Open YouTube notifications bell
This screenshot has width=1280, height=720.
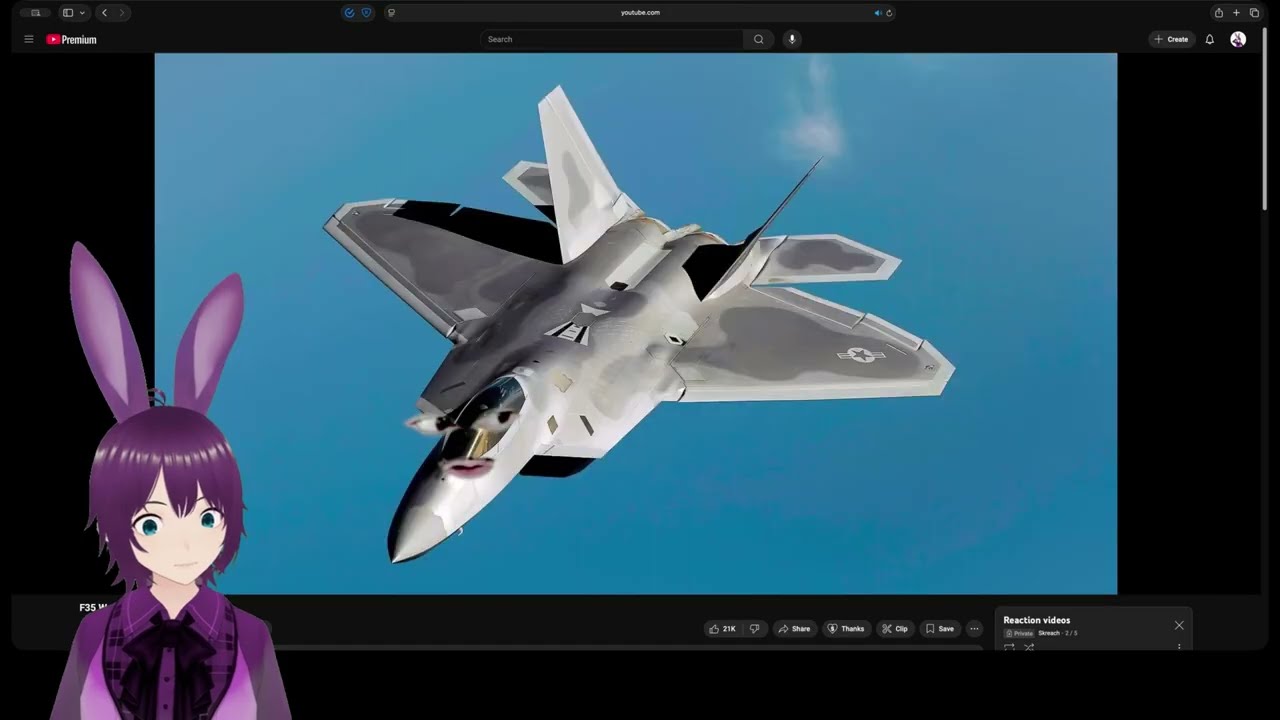tap(1209, 39)
